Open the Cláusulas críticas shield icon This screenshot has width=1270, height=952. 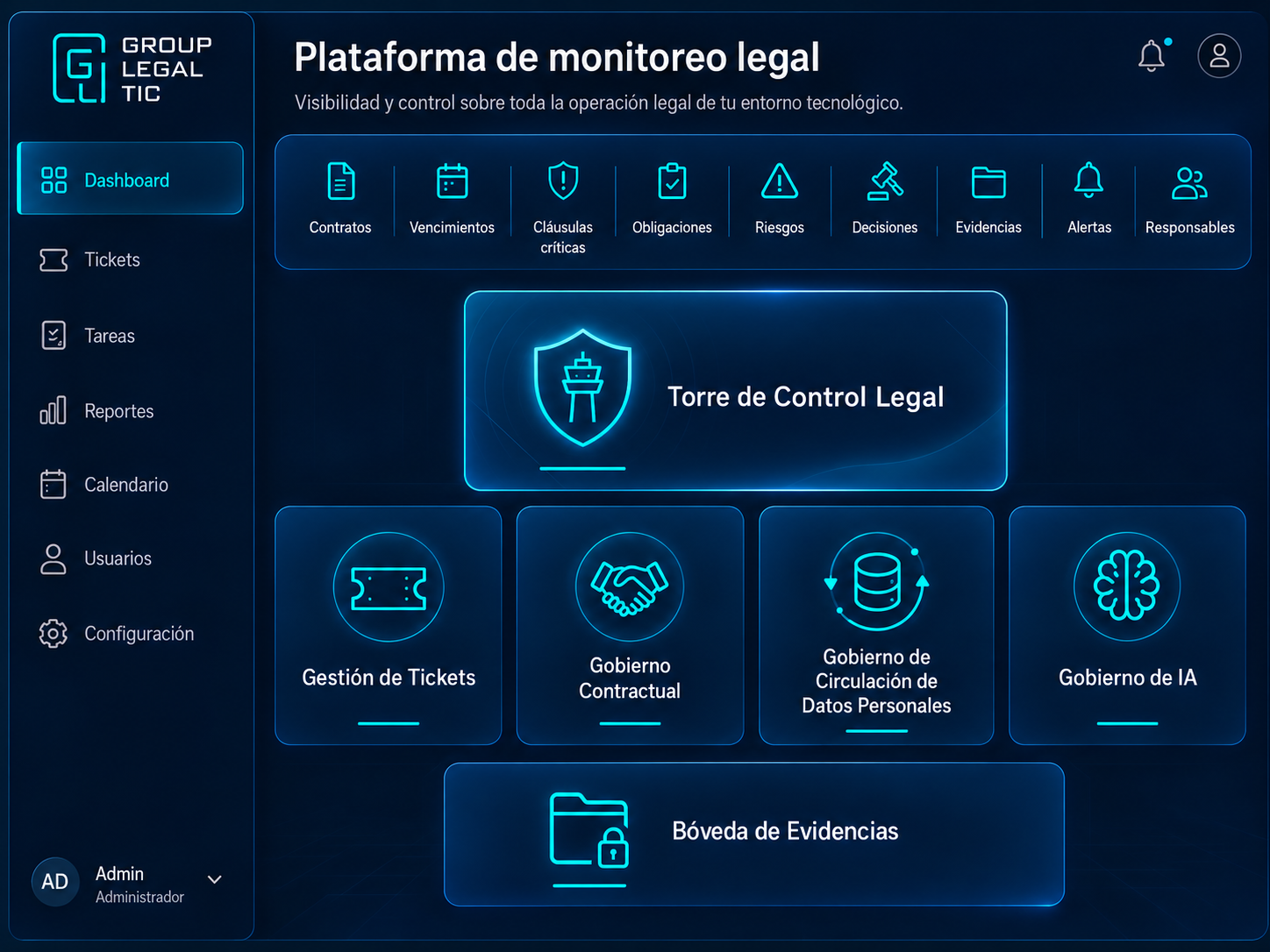point(563,181)
